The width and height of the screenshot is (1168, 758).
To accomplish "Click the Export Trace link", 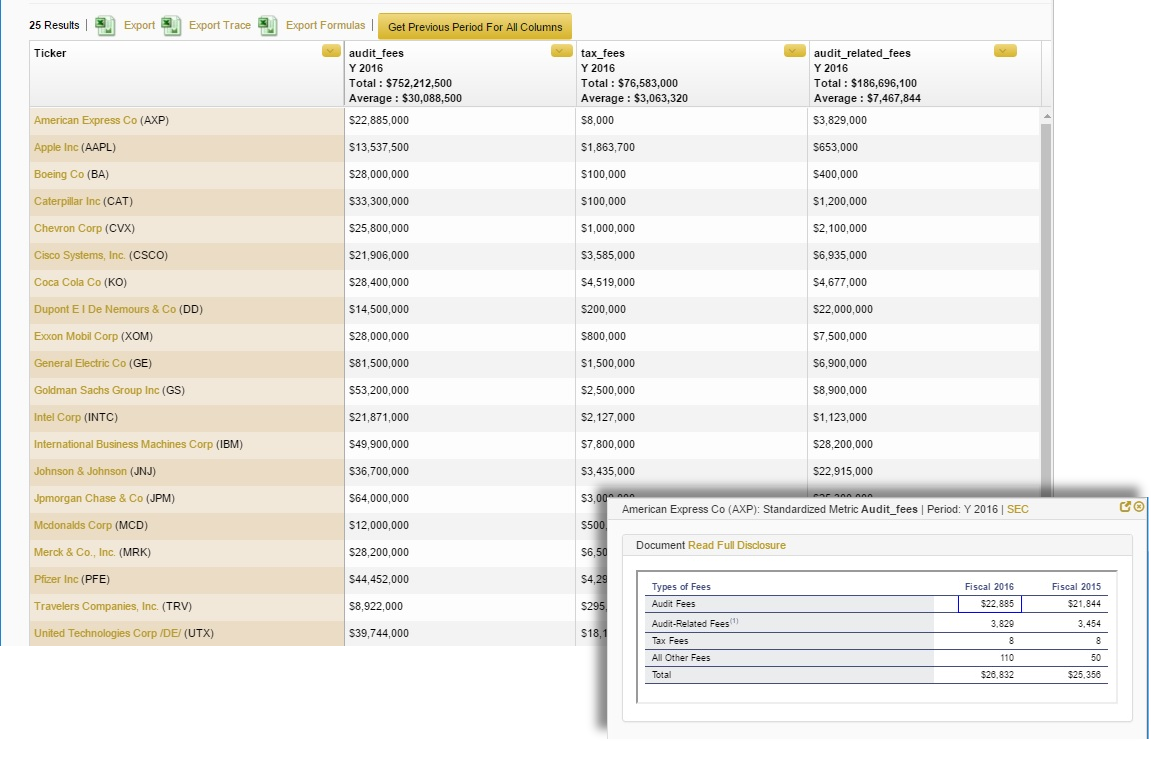I will [x=220, y=26].
